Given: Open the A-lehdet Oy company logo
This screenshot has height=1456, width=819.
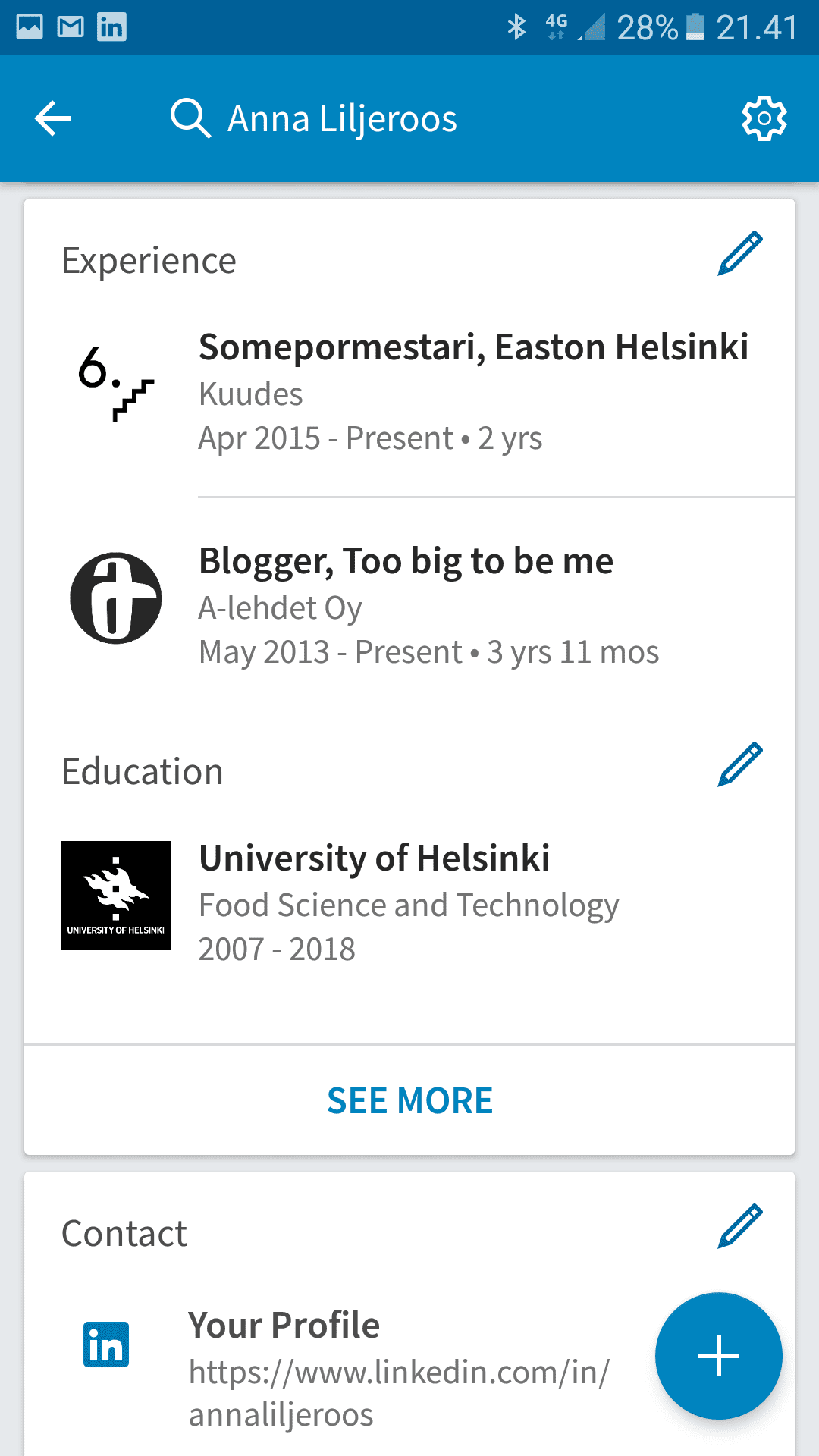Looking at the screenshot, I should 116,598.
